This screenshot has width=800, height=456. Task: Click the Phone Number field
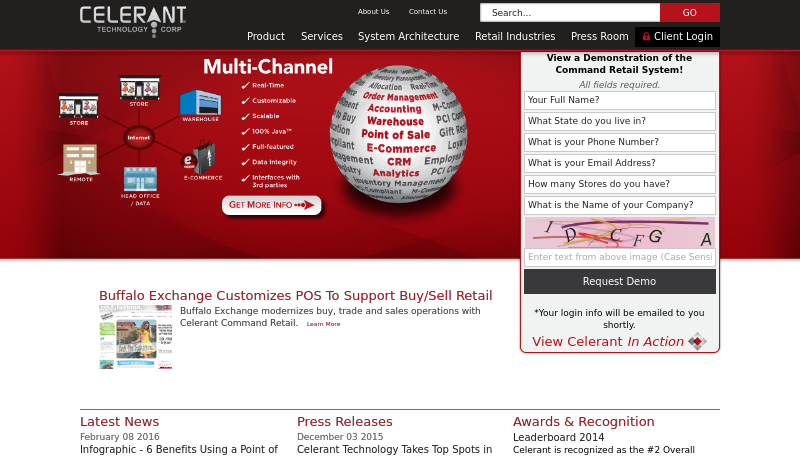(x=619, y=142)
